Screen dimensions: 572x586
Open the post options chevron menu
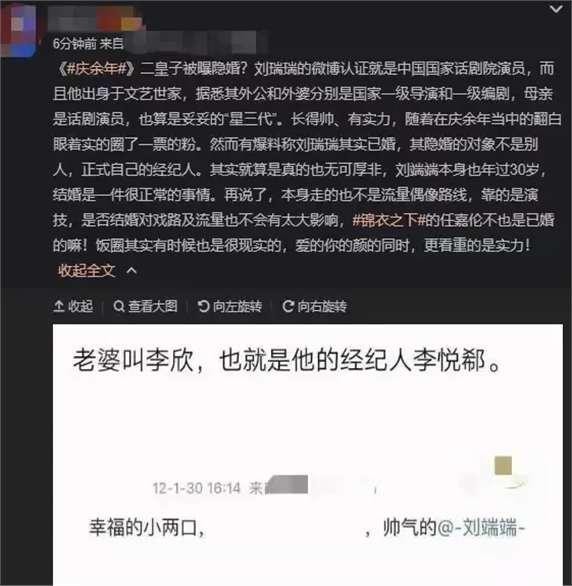[x=556, y=9]
